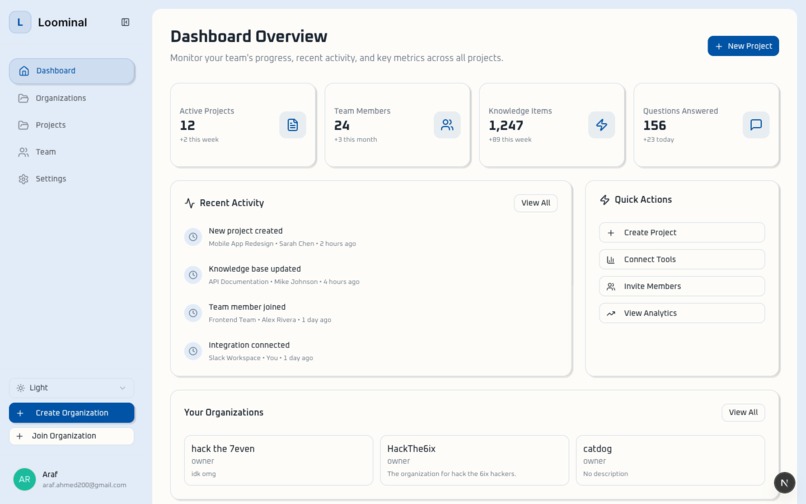Open the hack the 7even organization card
This screenshot has width=806, height=504.
click(279, 460)
